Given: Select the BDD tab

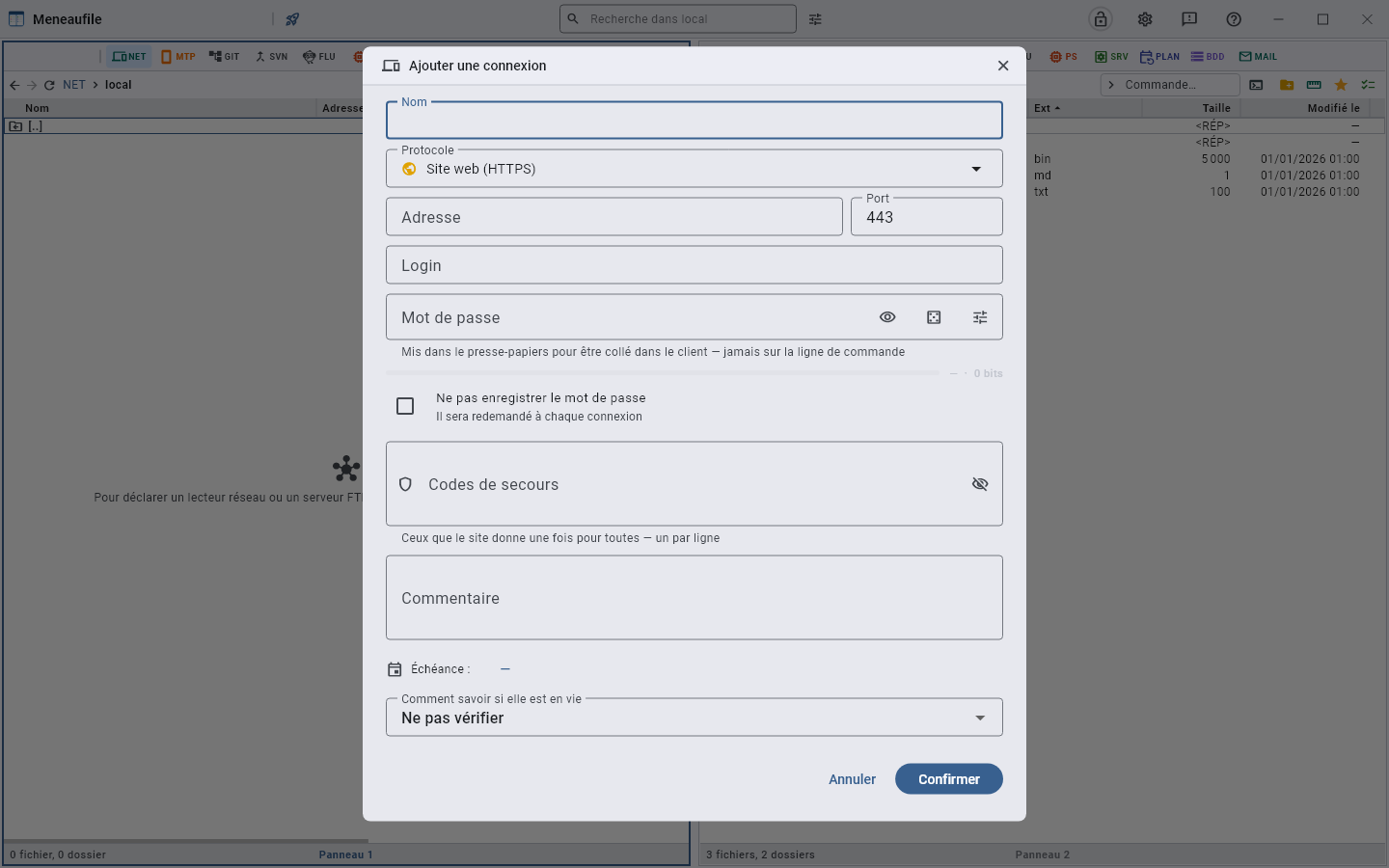Looking at the screenshot, I should [x=1208, y=57].
